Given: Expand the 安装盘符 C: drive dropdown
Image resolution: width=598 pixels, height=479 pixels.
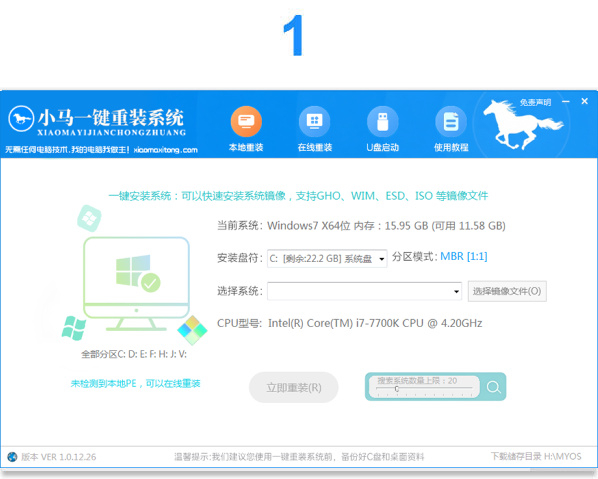Looking at the screenshot, I should coord(327,259).
